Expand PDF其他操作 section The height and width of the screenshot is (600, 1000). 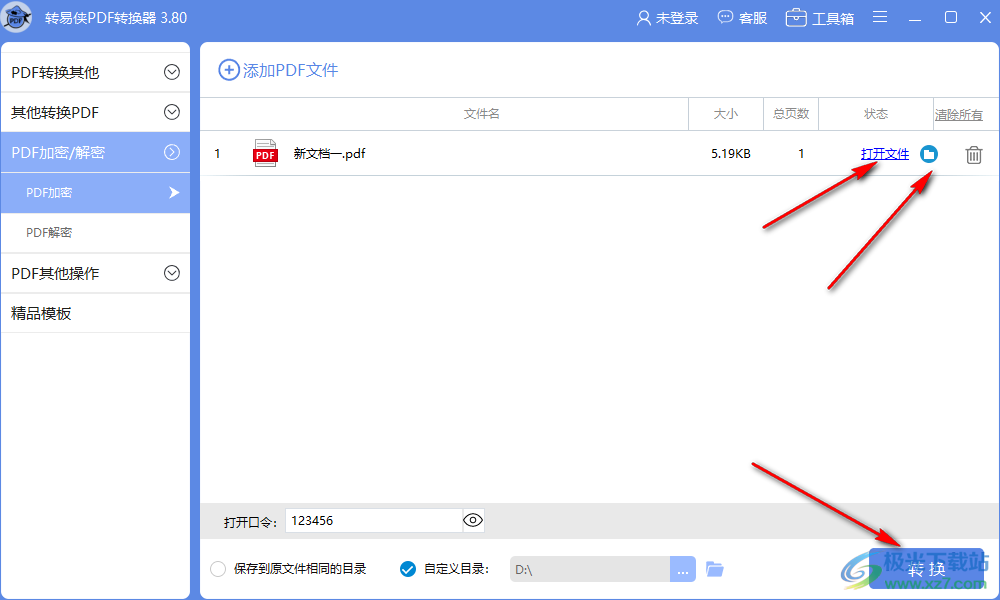[x=96, y=273]
